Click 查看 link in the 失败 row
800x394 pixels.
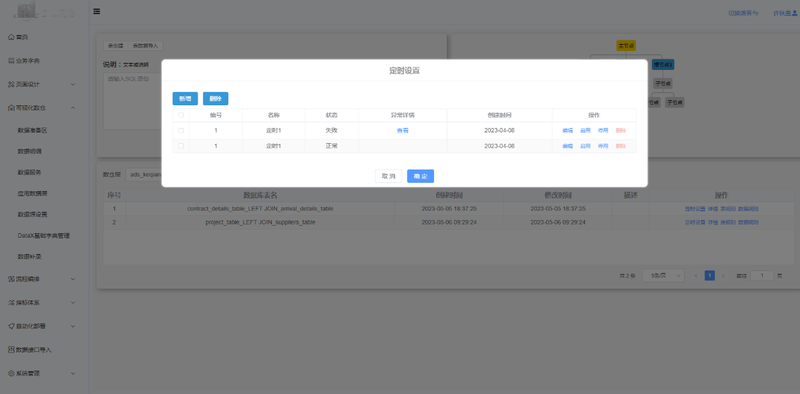(403, 131)
